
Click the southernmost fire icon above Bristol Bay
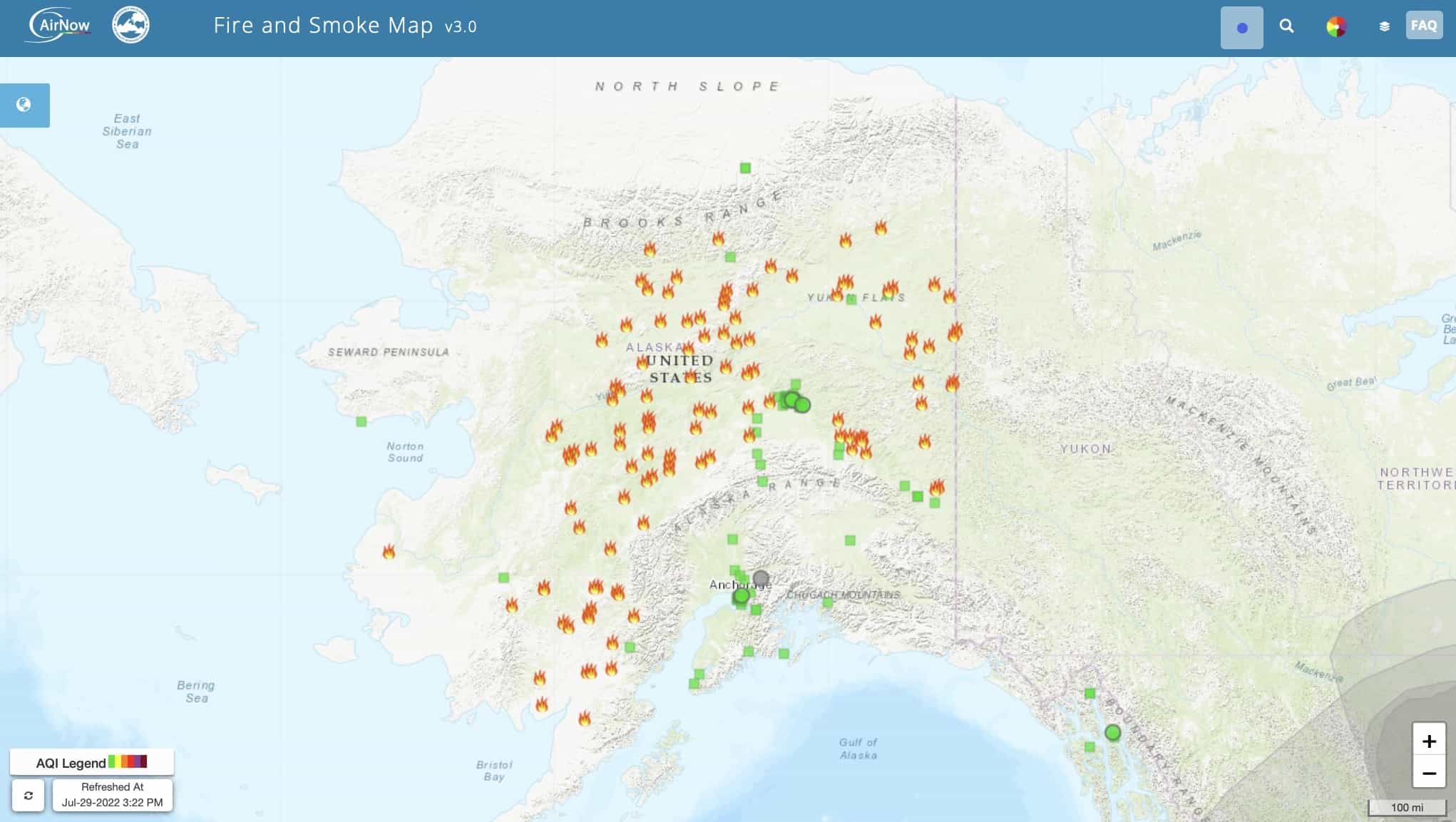click(585, 718)
